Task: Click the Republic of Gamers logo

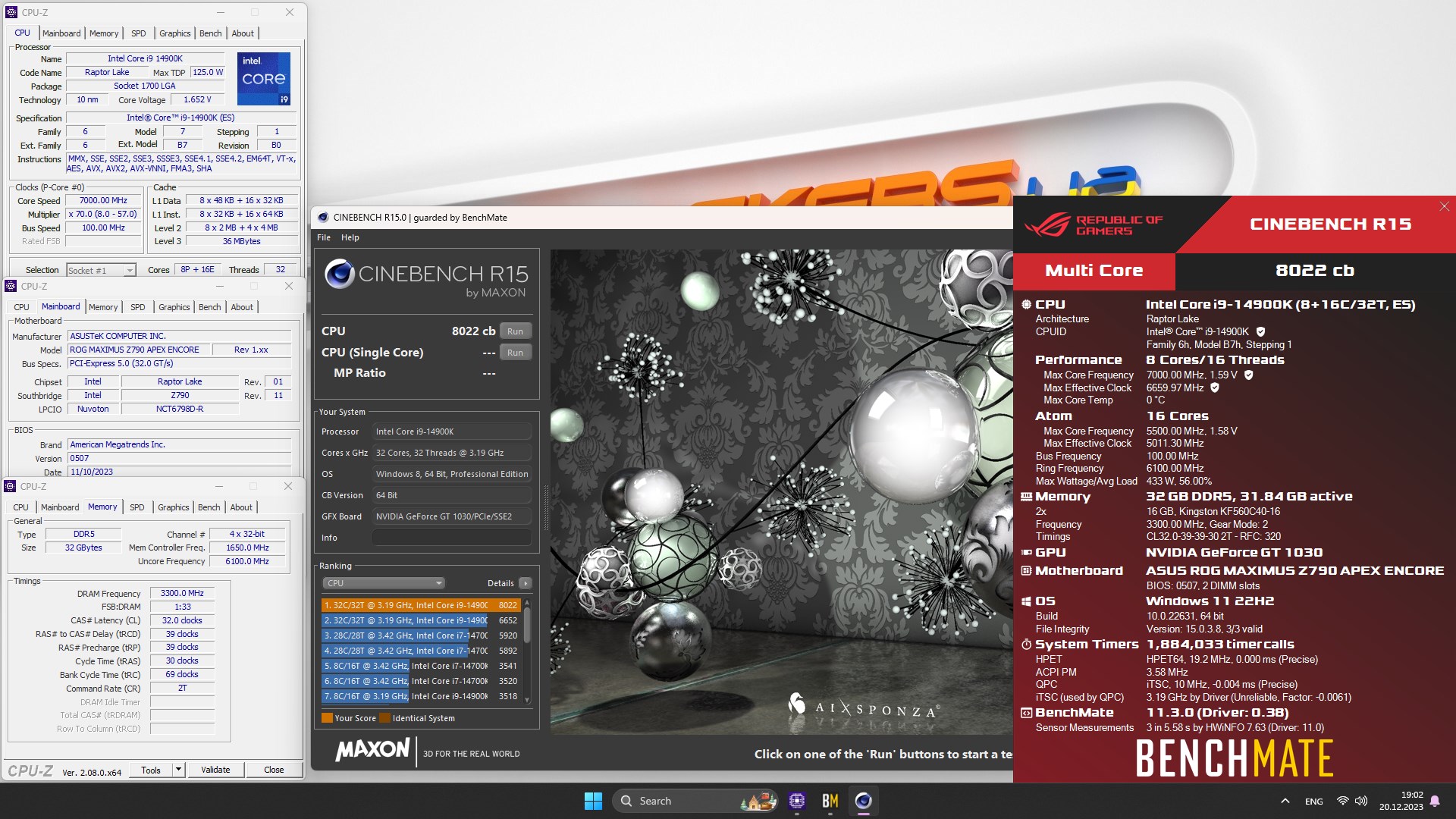Action: [1094, 225]
